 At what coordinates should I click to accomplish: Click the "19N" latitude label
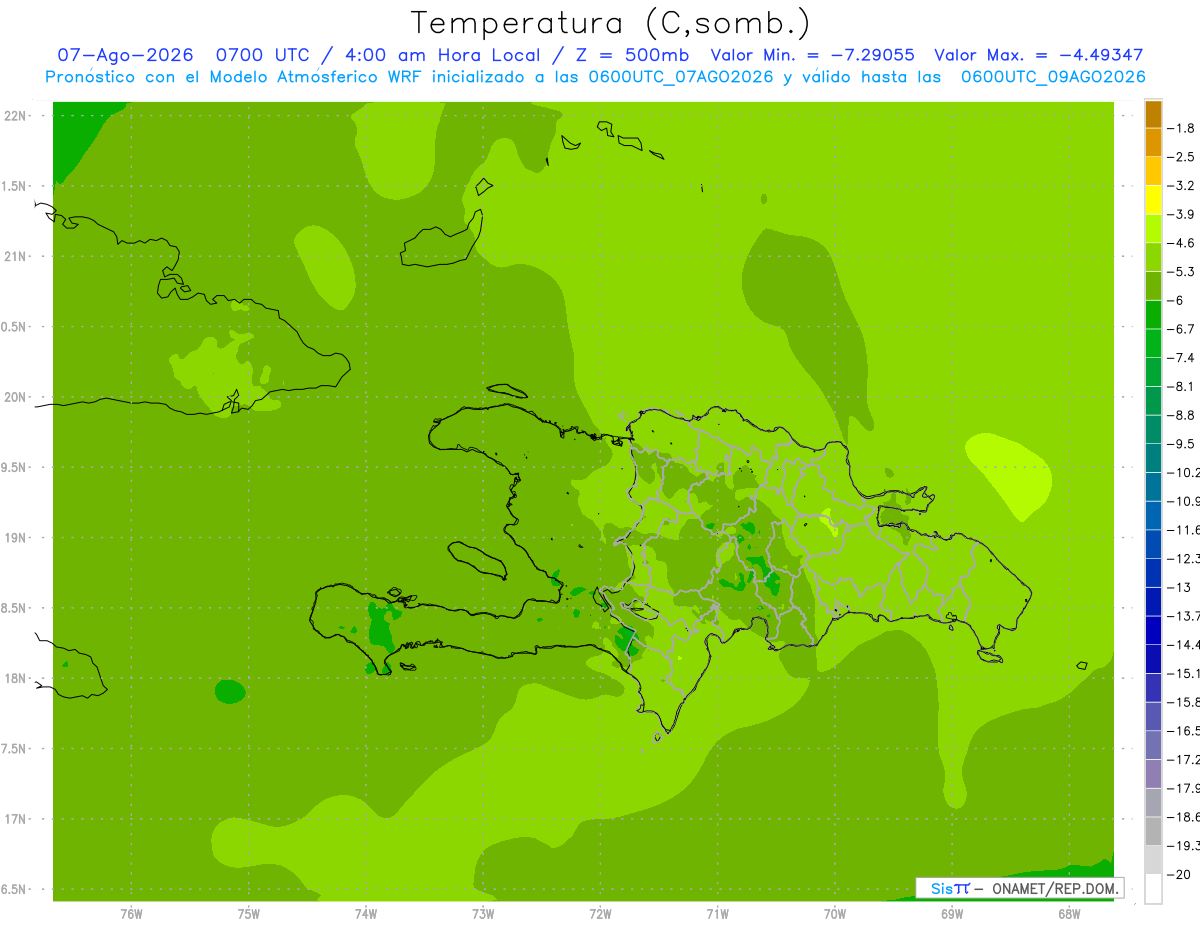[17, 538]
